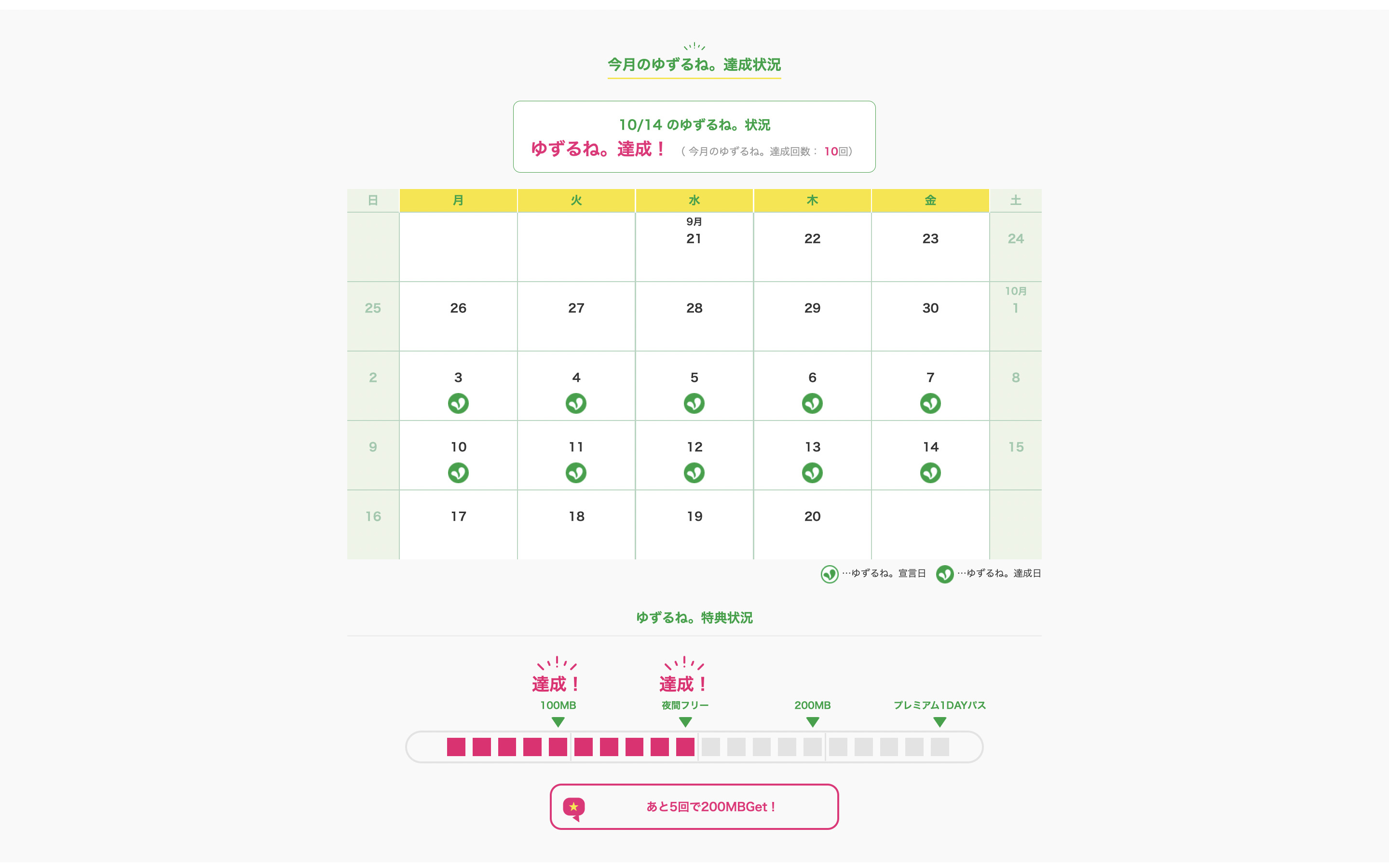The image size is (1389, 868).
Task: Click the 100MB reward marker triangle
Action: [558, 721]
